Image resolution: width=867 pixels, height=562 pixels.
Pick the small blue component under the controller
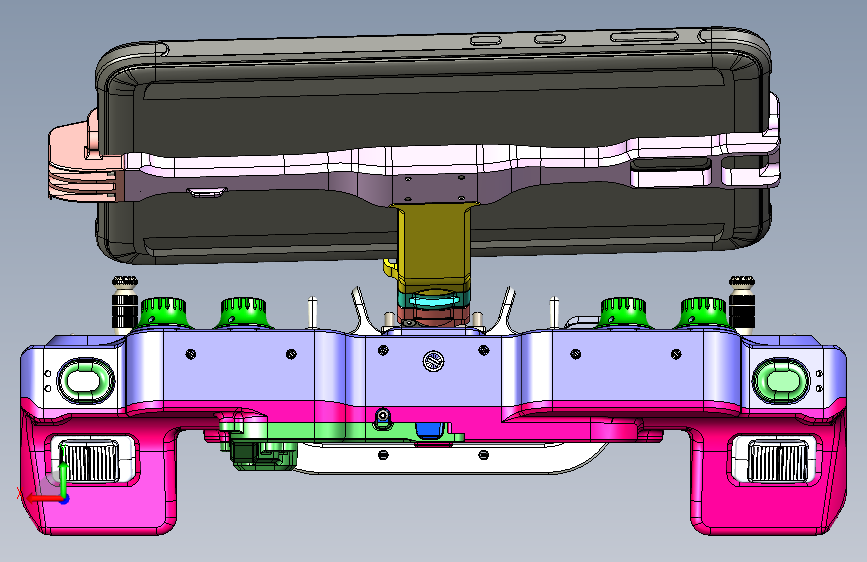(x=430, y=430)
